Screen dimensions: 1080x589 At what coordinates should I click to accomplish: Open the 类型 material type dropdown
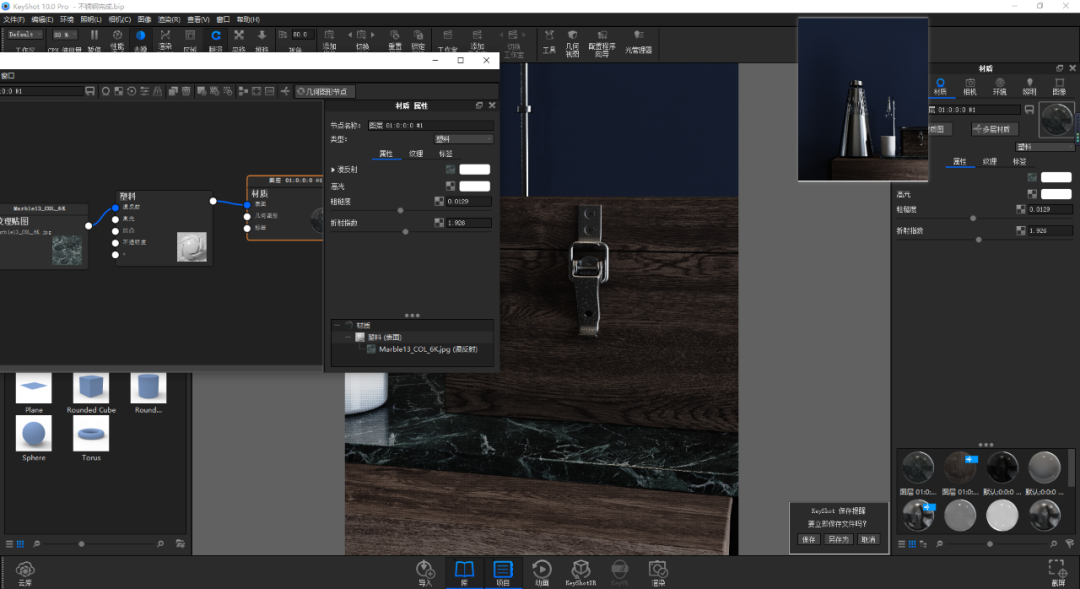[463, 139]
